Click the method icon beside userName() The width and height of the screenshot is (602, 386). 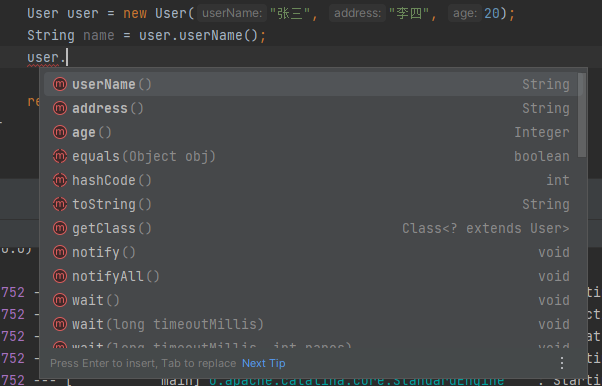pyautogui.click(x=60, y=84)
